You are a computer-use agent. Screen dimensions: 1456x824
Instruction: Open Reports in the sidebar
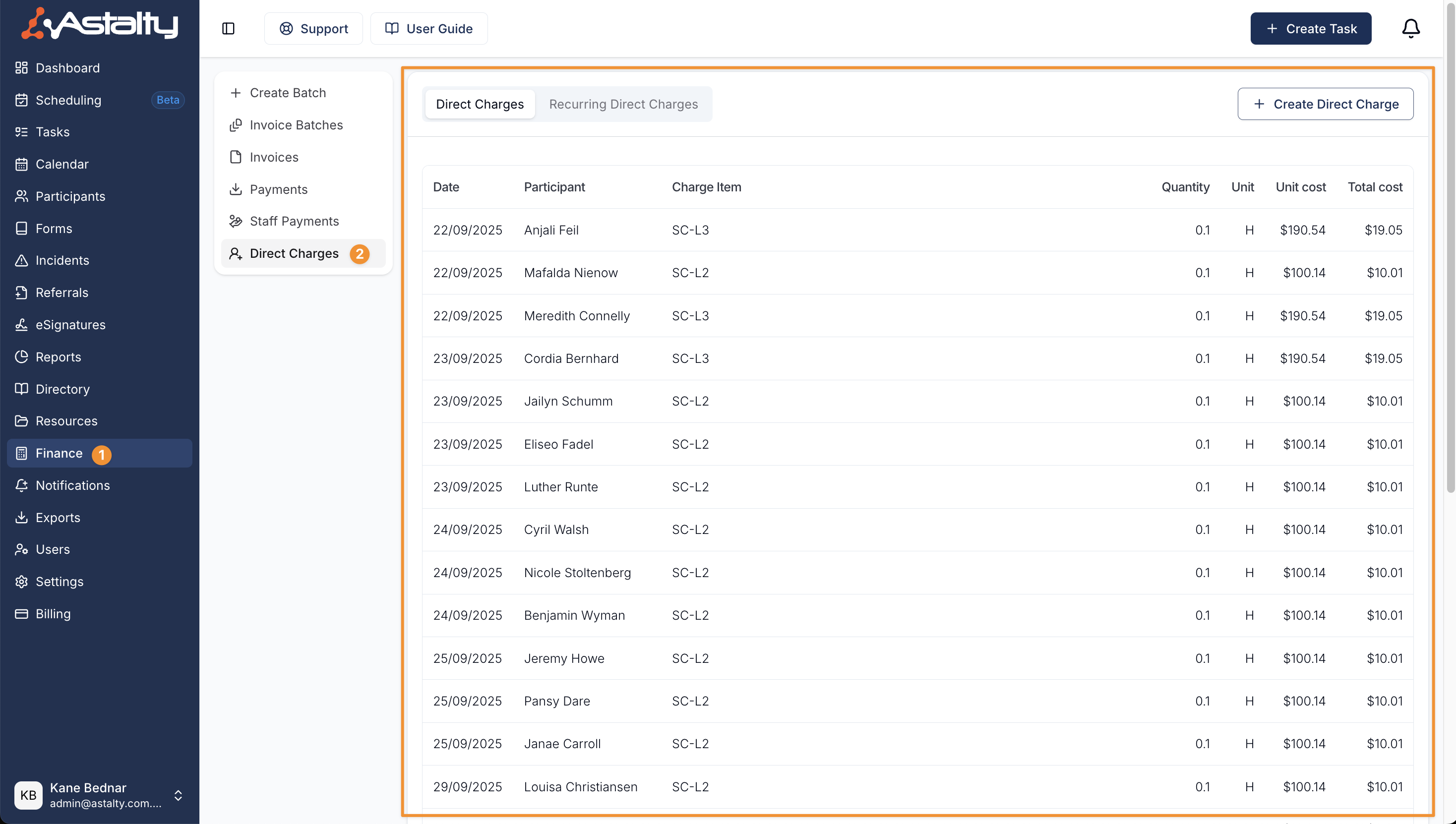pos(59,357)
